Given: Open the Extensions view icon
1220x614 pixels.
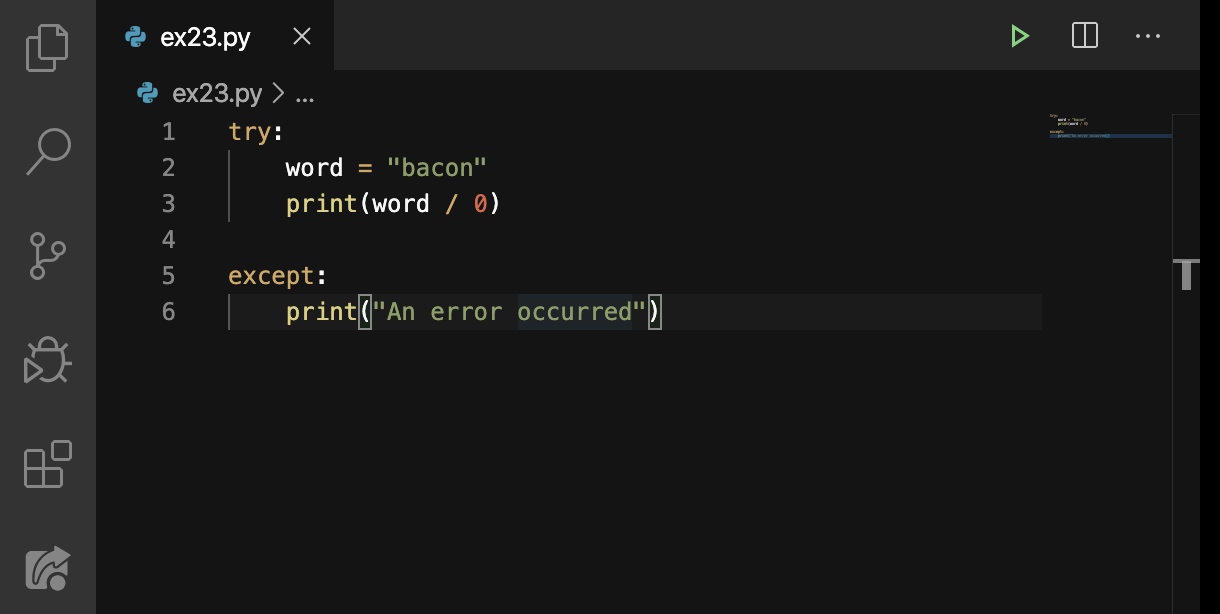Looking at the screenshot, I should [x=47, y=464].
